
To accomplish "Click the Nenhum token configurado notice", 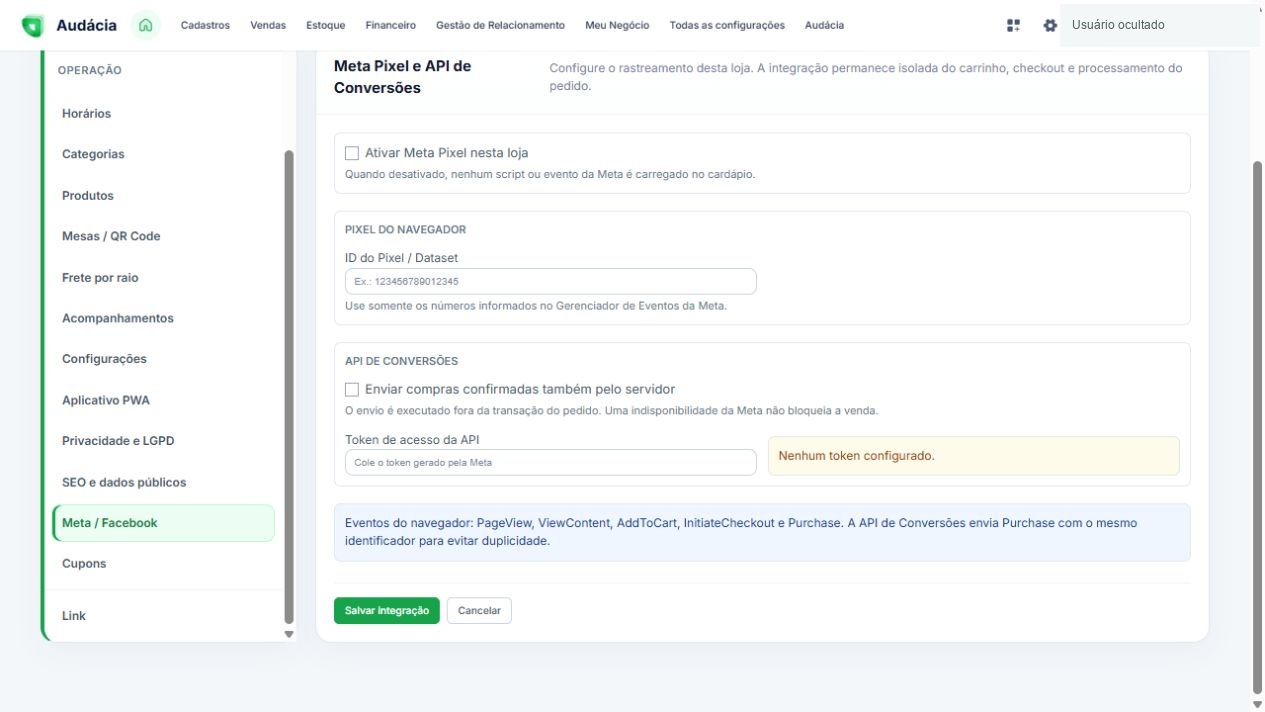I will coord(973,456).
